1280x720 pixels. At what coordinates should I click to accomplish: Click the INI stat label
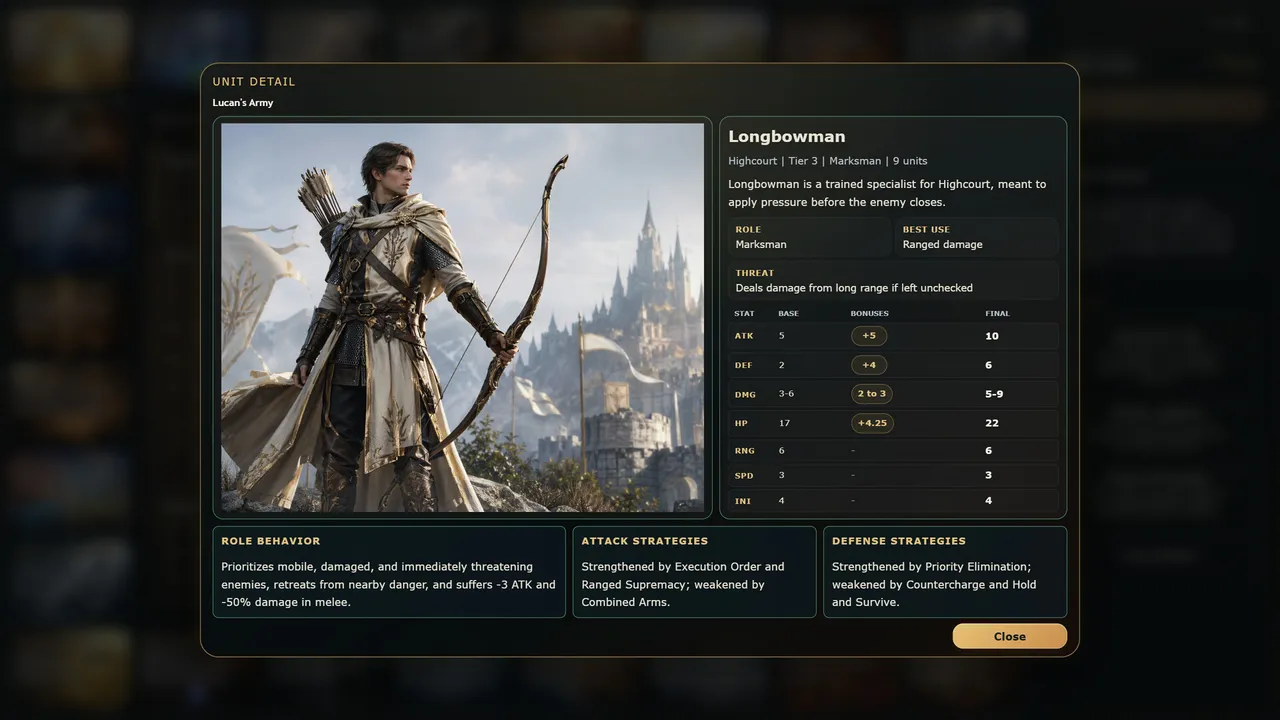pyautogui.click(x=742, y=501)
